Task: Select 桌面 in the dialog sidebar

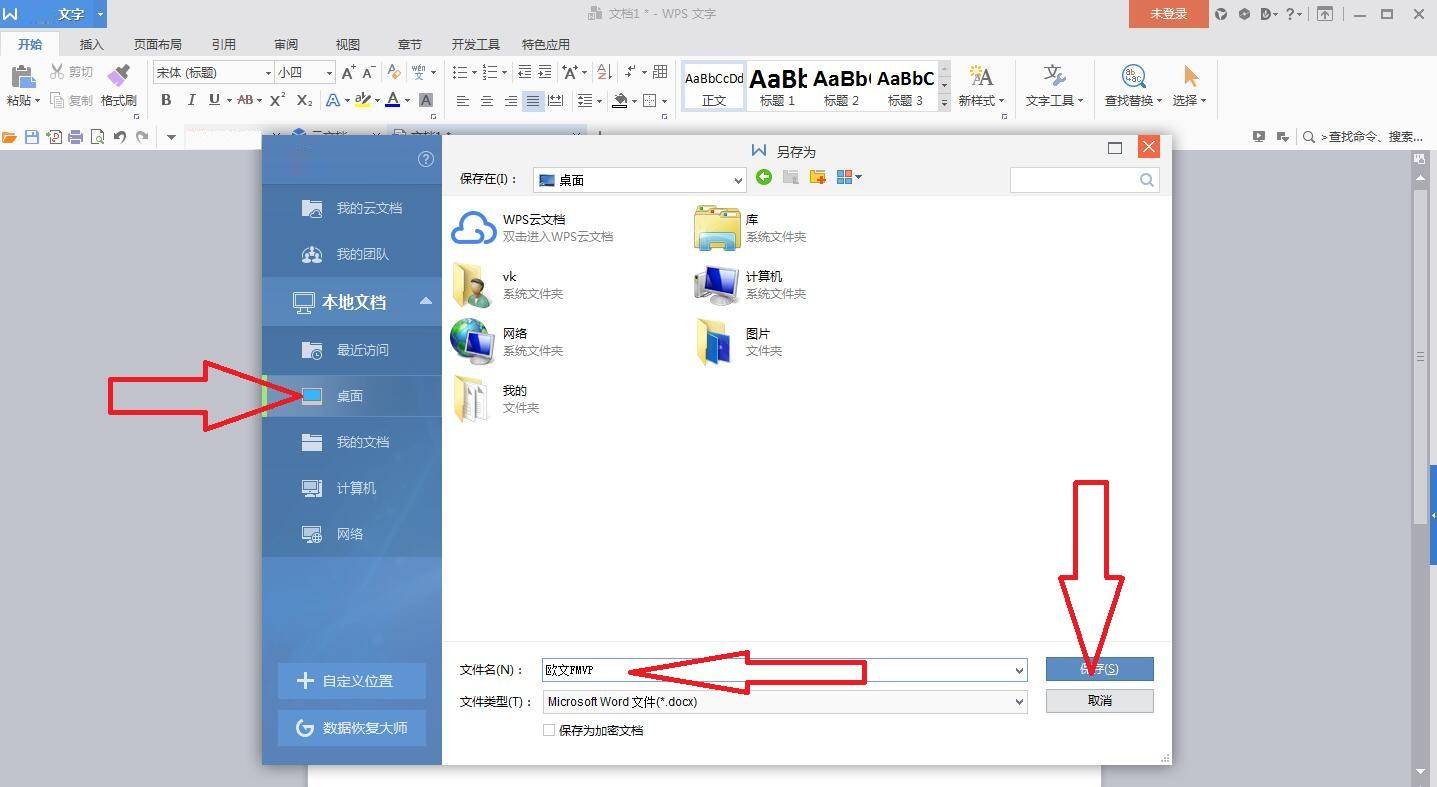Action: coord(352,396)
